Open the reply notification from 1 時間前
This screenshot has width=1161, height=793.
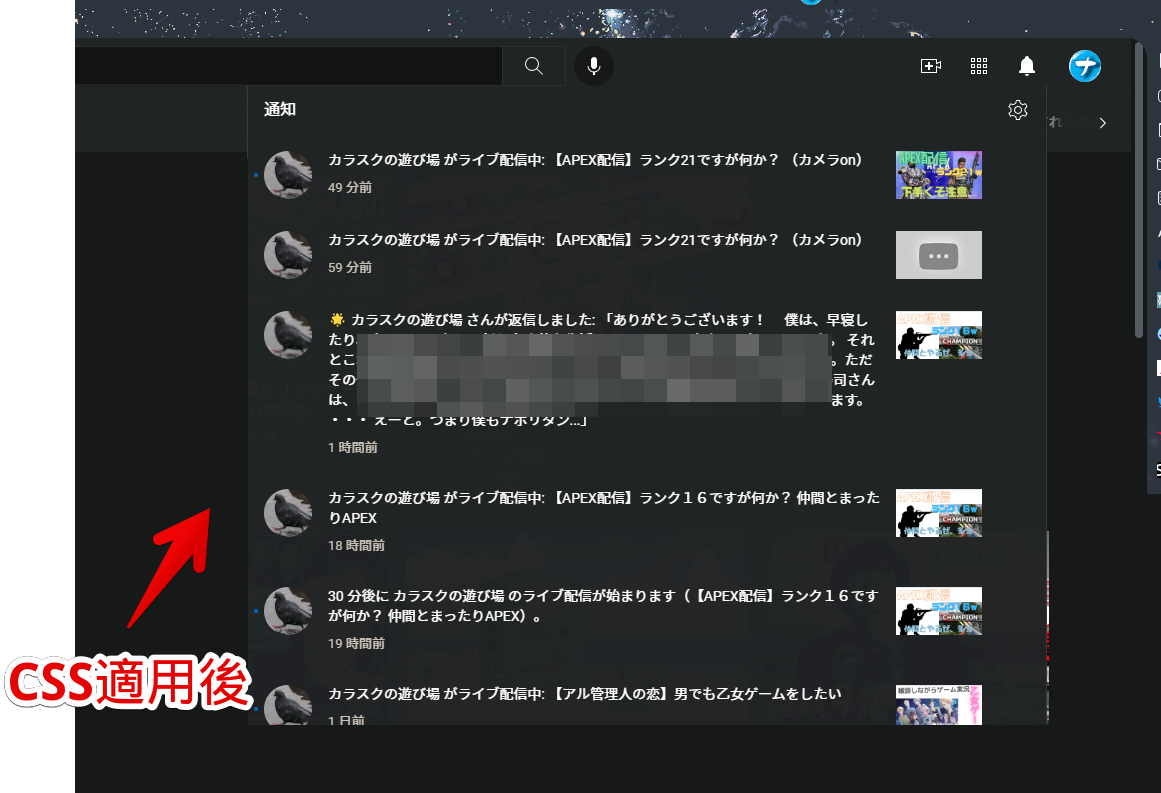tap(646, 384)
